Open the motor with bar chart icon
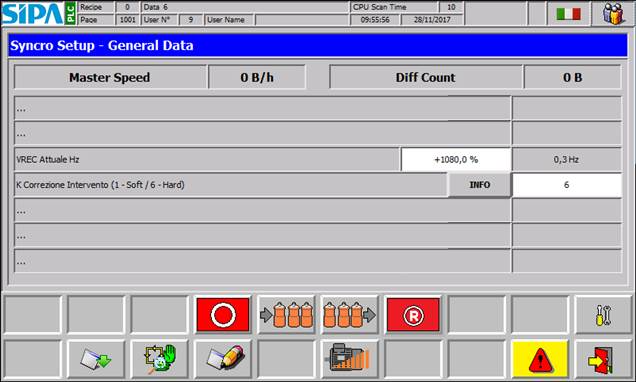Screen dimensions: 636x382 point(350,359)
